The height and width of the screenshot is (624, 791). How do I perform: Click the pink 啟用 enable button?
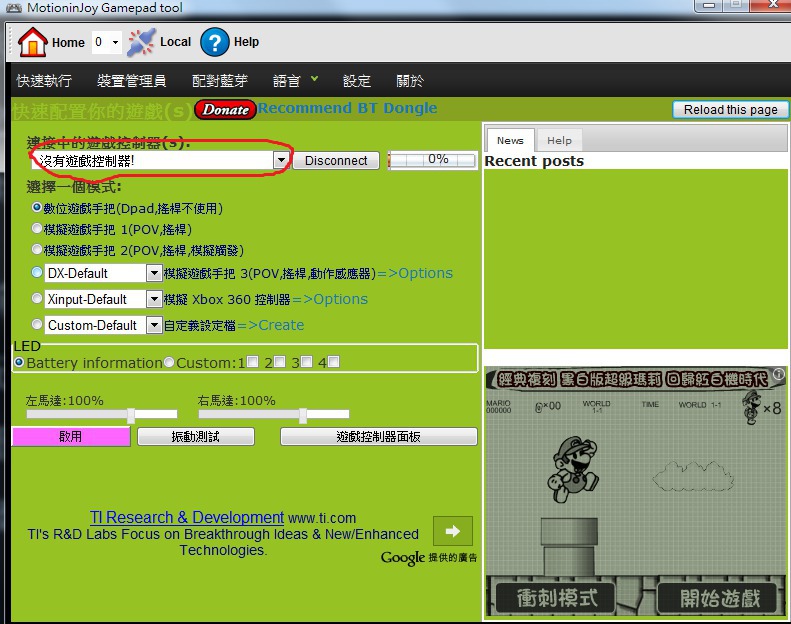click(71, 436)
